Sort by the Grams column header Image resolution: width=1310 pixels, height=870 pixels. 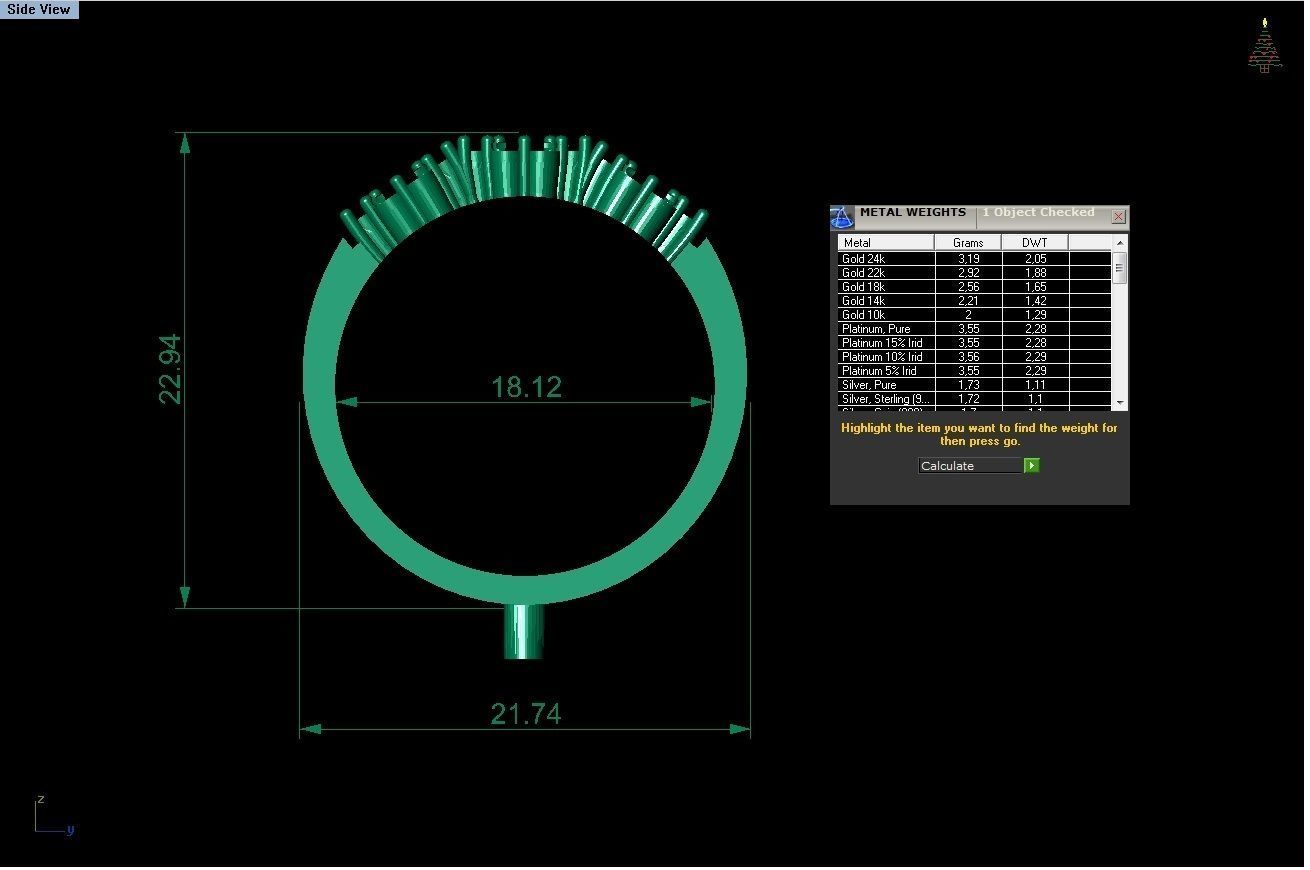click(968, 243)
